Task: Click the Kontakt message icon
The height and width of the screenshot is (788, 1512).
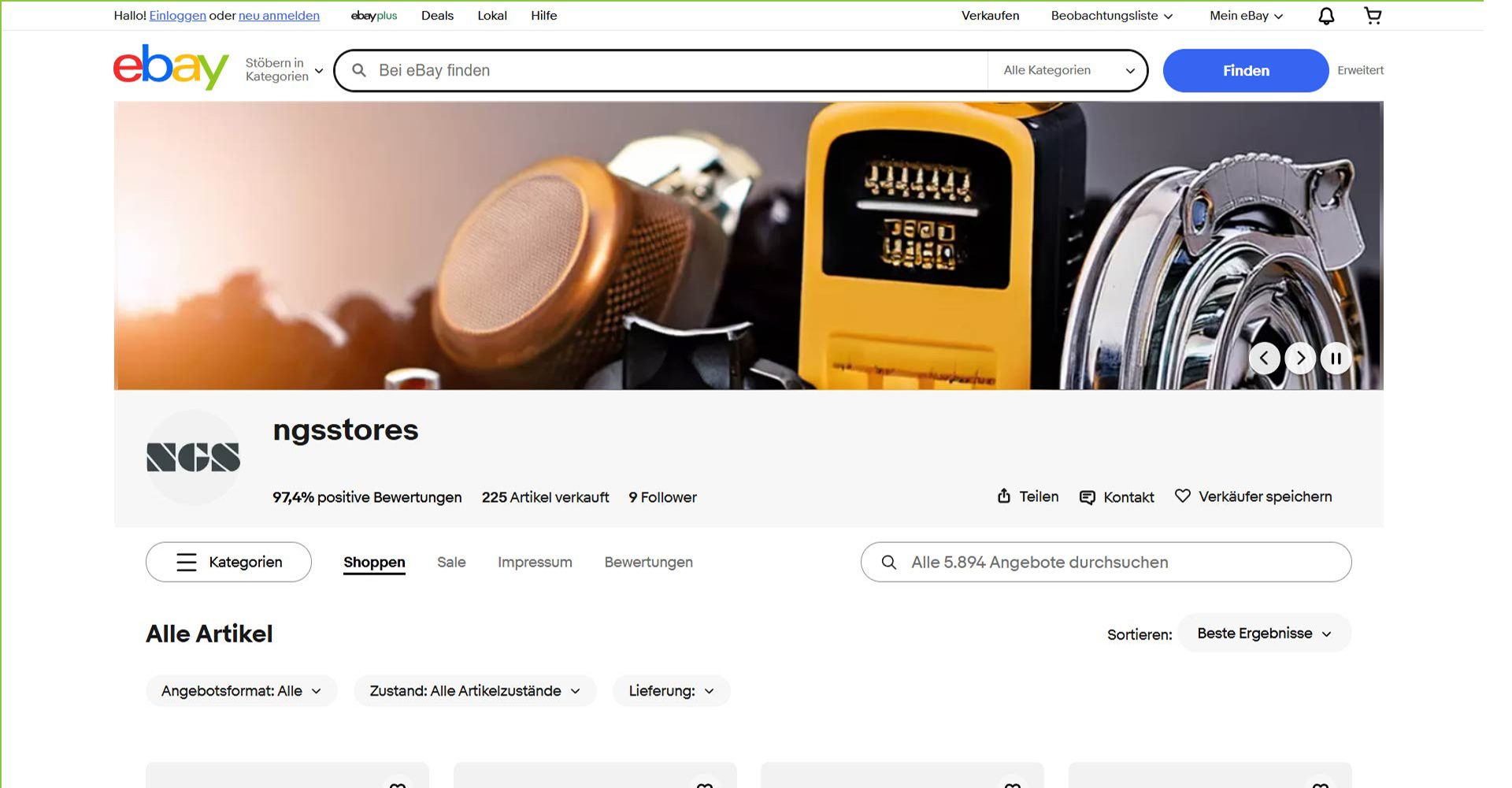Action: (1087, 497)
